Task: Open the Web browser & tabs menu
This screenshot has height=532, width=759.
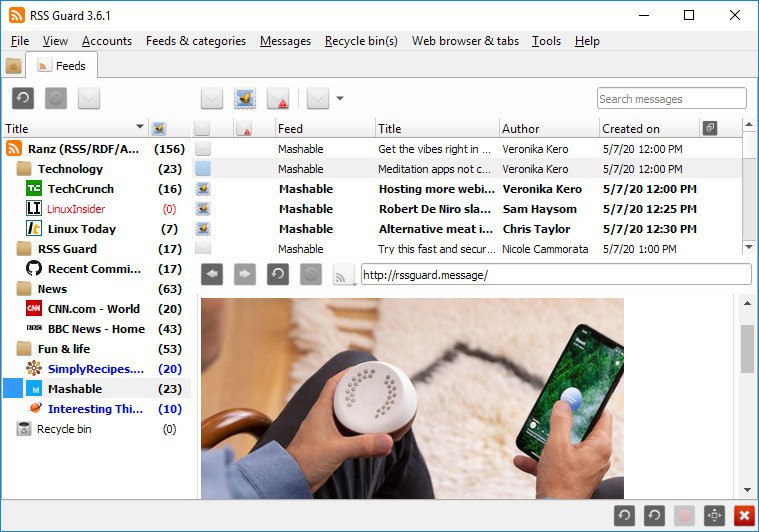Action: pos(465,41)
